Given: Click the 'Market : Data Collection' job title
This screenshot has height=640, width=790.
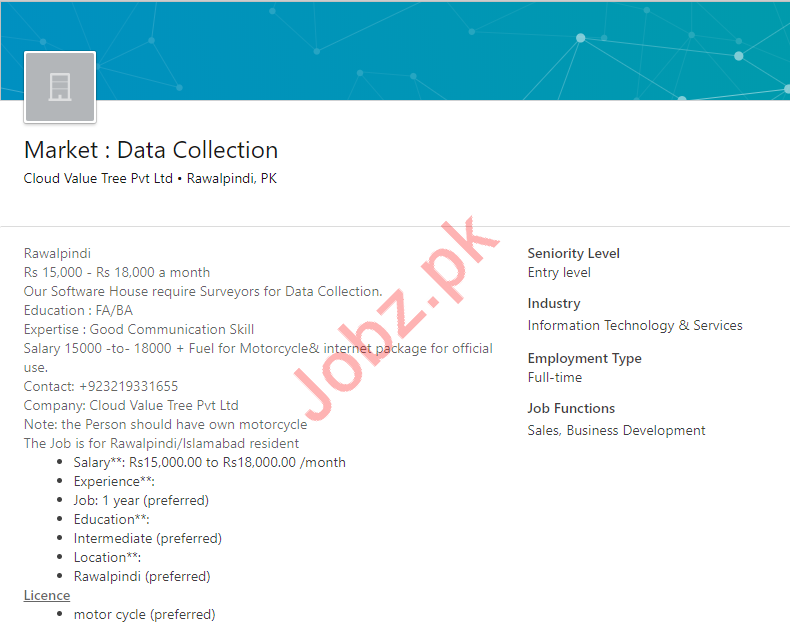Looking at the screenshot, I should 151,150.
